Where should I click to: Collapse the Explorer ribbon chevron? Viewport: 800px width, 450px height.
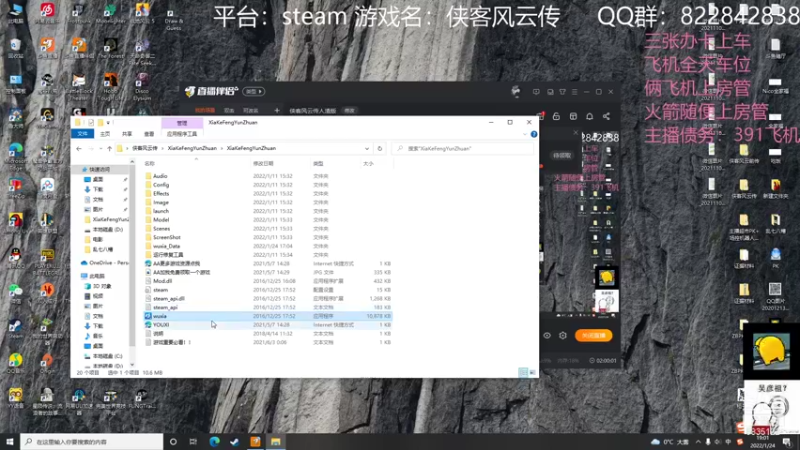(525, 134)
